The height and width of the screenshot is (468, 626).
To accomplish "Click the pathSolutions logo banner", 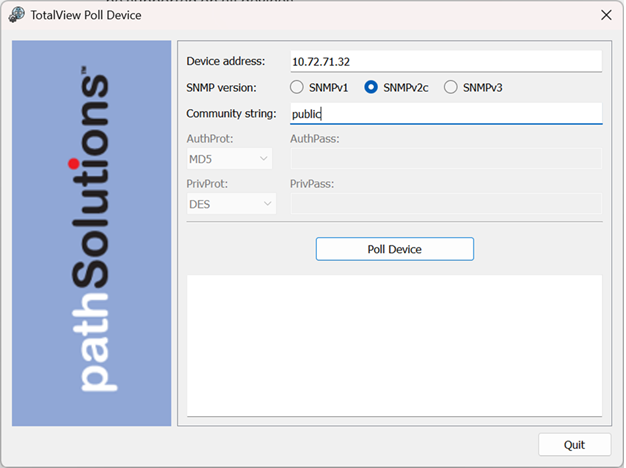I will point(91,233).
